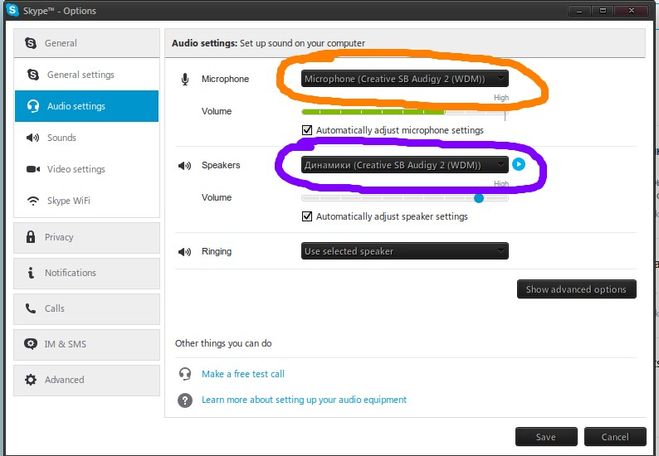Click the speaker icon beside Speakers label
The image size is (659, 456).
click(185, 166)
